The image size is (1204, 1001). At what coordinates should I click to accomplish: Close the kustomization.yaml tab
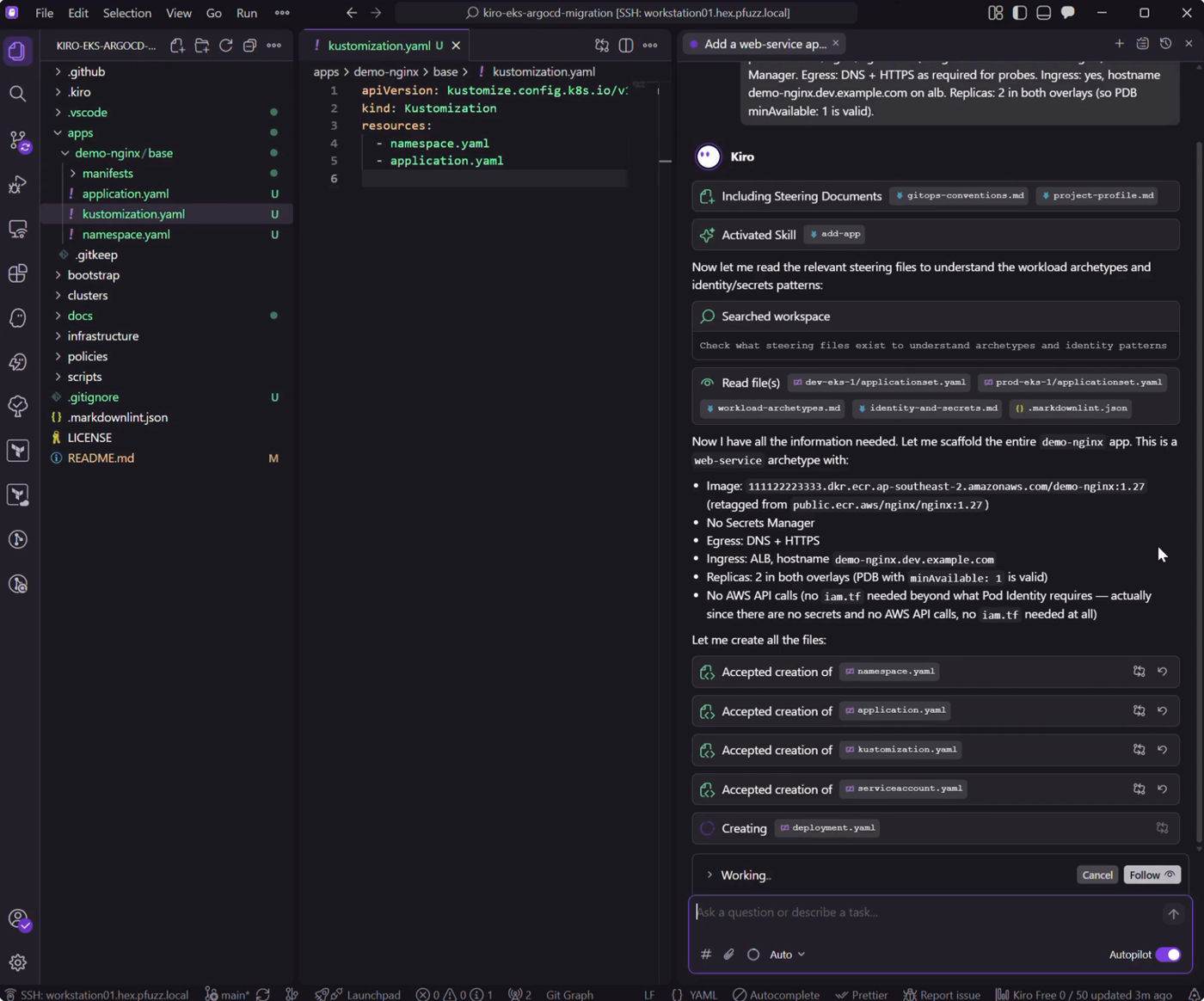pyautogui.click(x=456, y=46)
